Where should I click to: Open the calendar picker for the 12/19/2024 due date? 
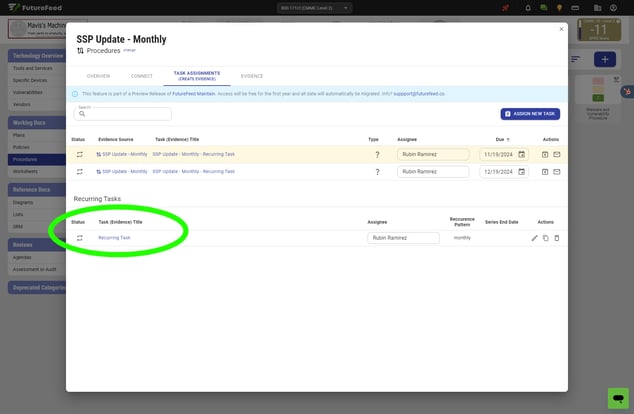[521, 172]
